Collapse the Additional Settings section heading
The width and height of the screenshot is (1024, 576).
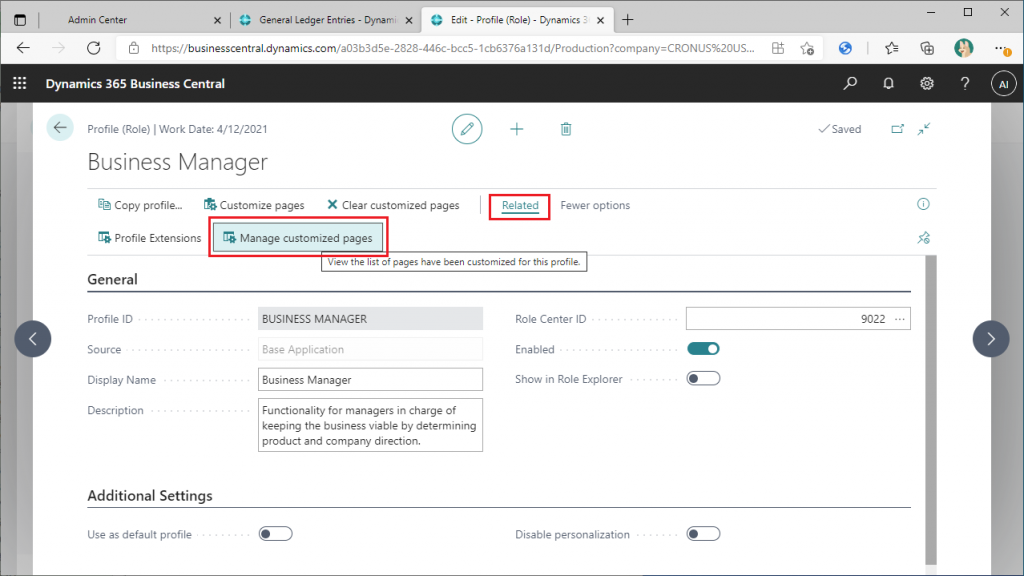(150, 496)
